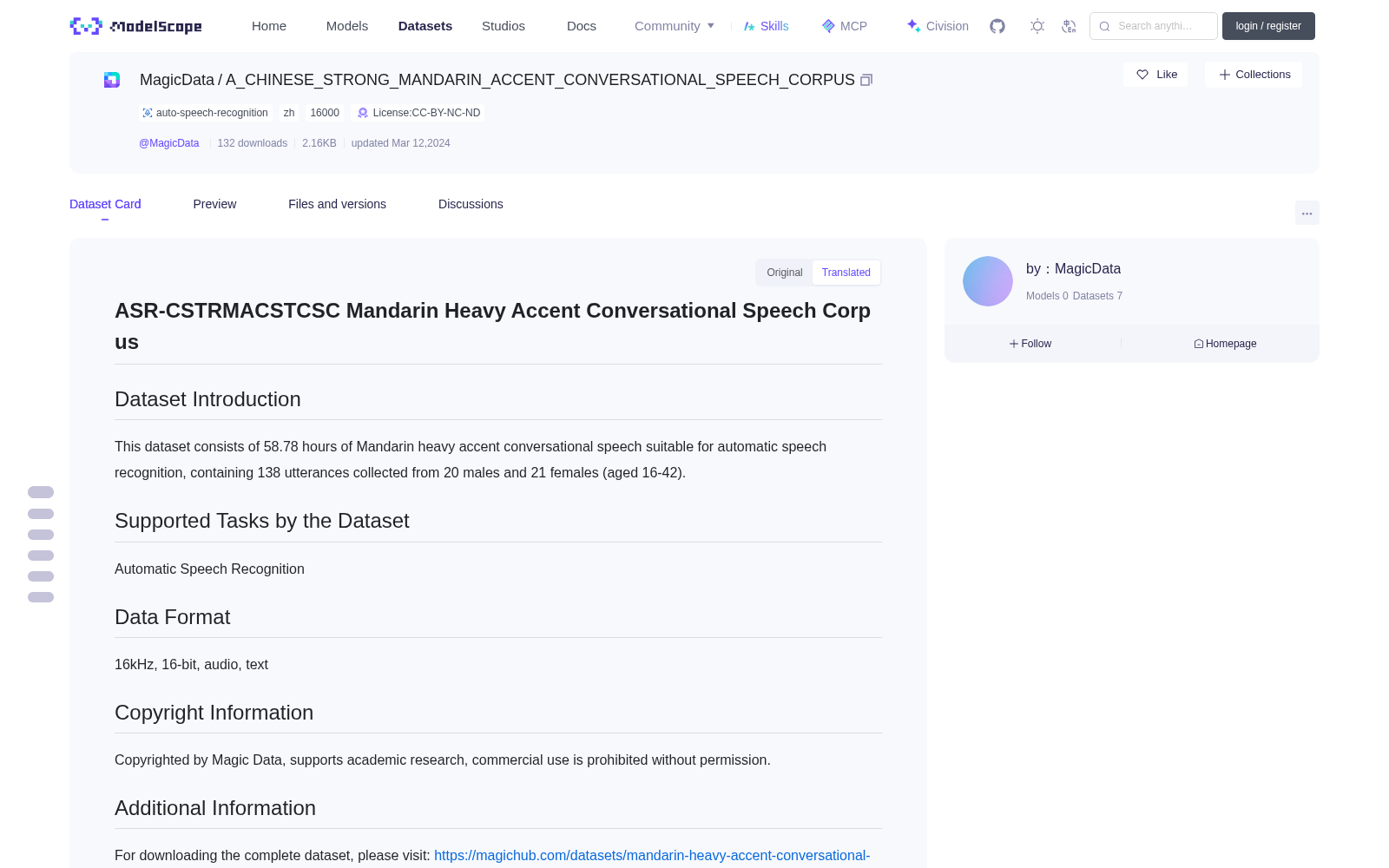Click the "16000" tag
The height and width of the screenshot is (868, 1389).
pyautogui.click(x=325, y=113)
